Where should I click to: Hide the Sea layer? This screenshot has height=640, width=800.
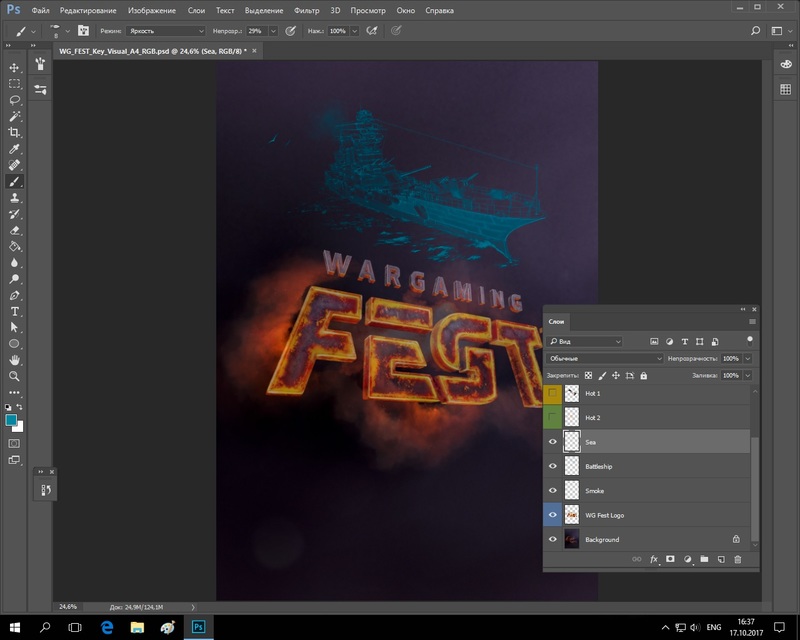(553, 442)
